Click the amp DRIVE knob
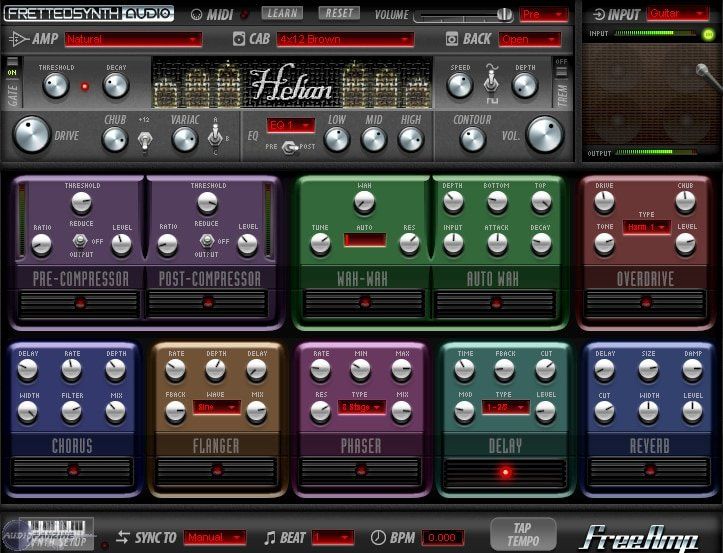The height and width of the screenshot is (553, 723). (x=31, y=135)
